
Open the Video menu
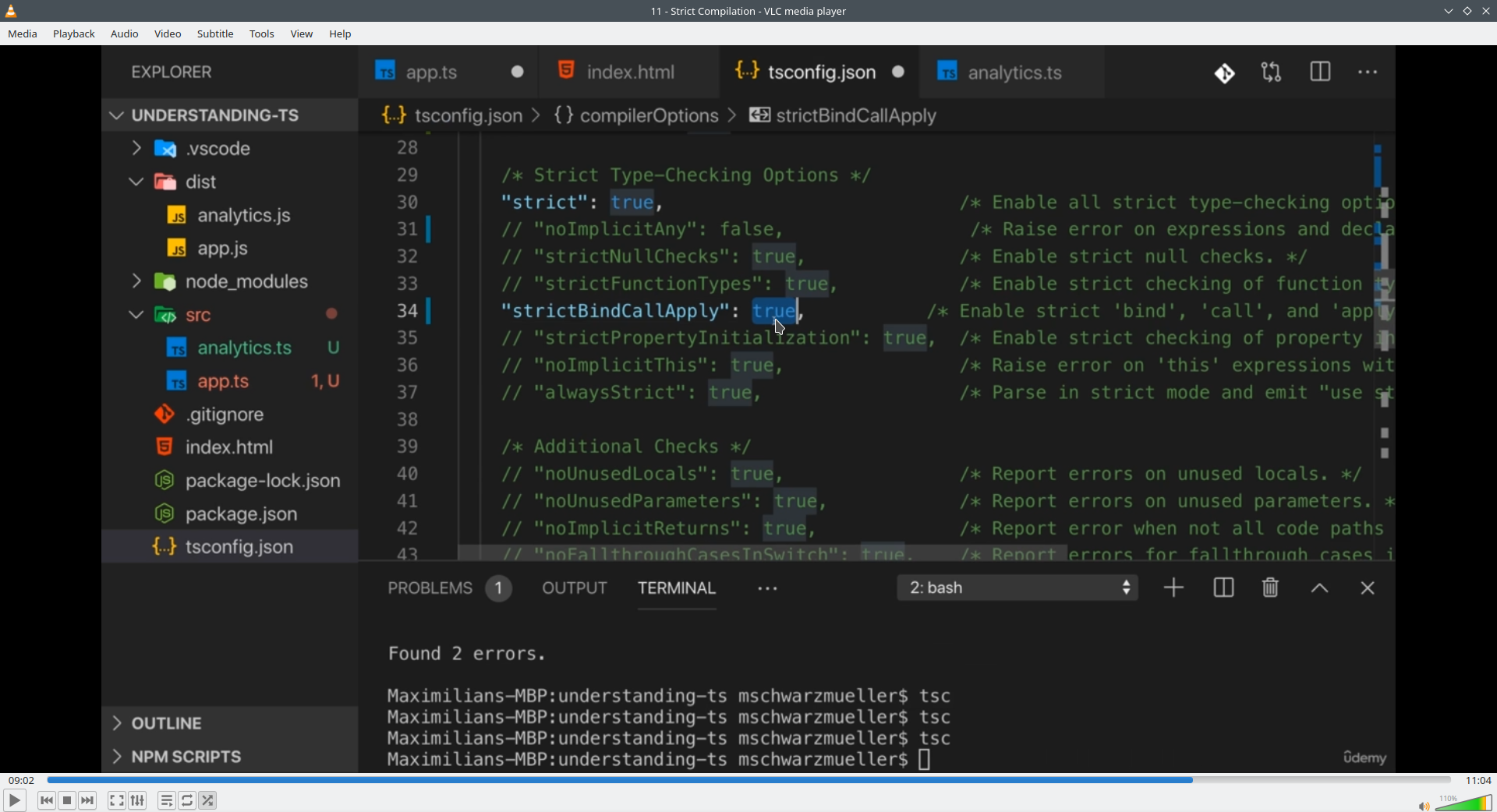168,34
